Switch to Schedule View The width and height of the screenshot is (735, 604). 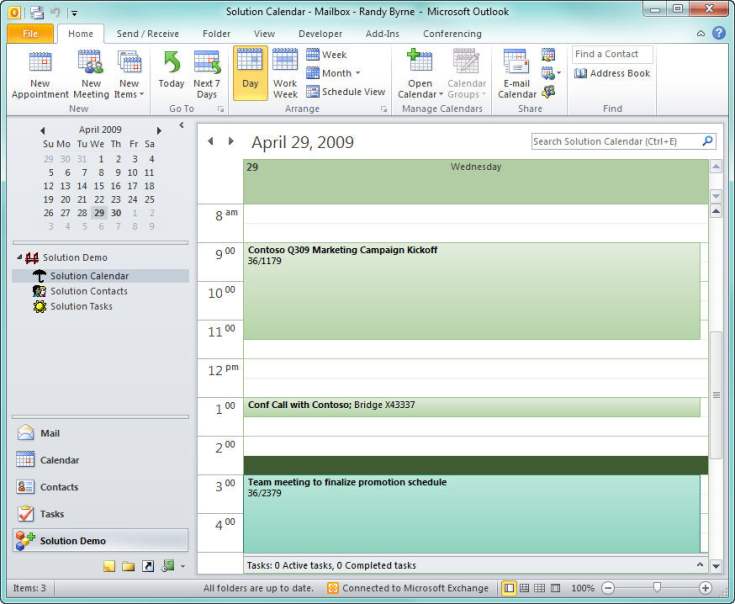click(346, 92)
